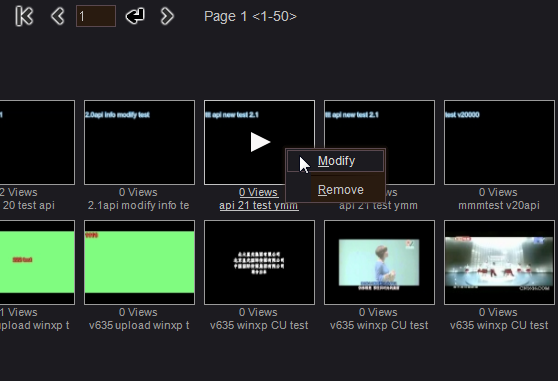Open the green thumbnail with 1 Views
558x381 pixels.
(37, 262)
